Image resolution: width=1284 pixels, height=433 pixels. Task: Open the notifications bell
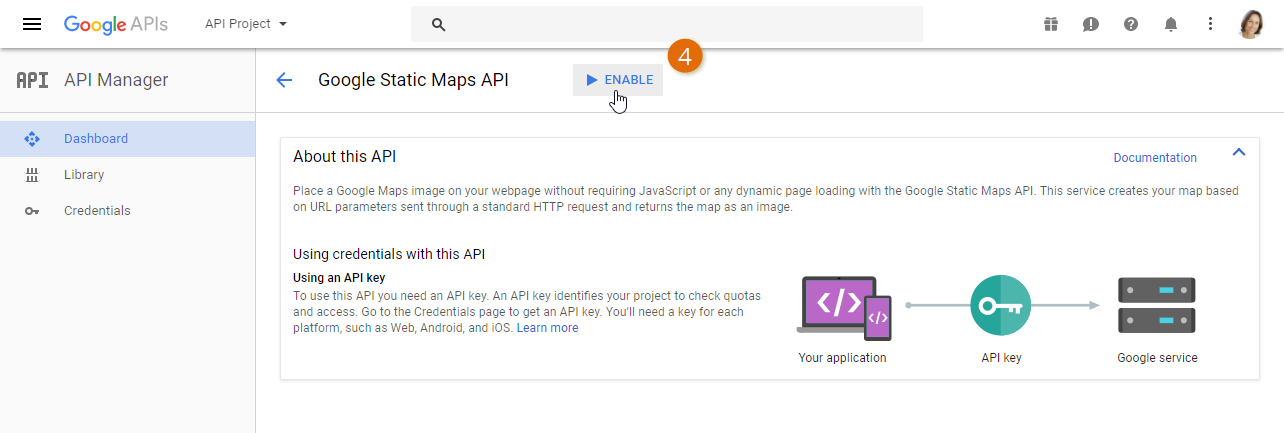[1171, 24]
